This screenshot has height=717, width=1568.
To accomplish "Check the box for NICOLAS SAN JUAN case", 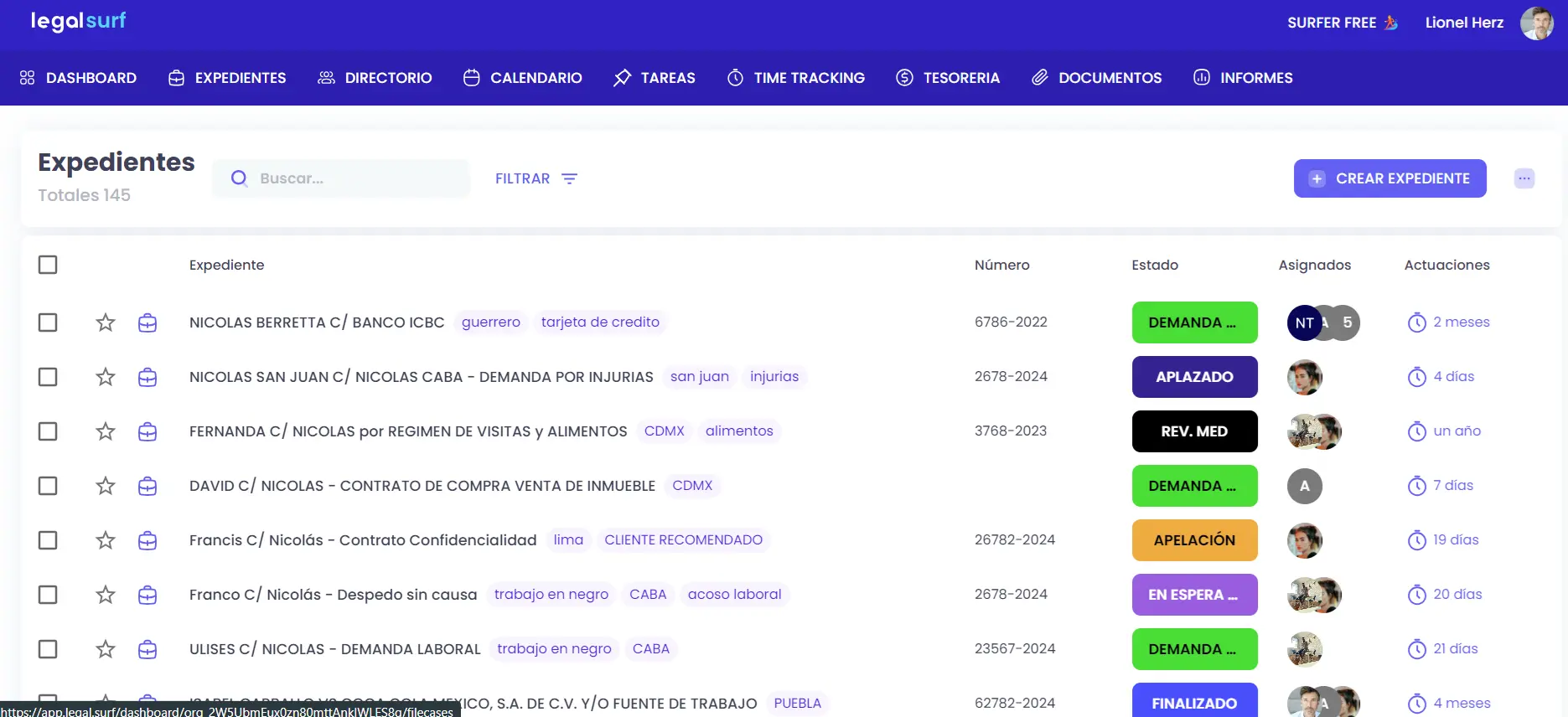I will (48, 377).
